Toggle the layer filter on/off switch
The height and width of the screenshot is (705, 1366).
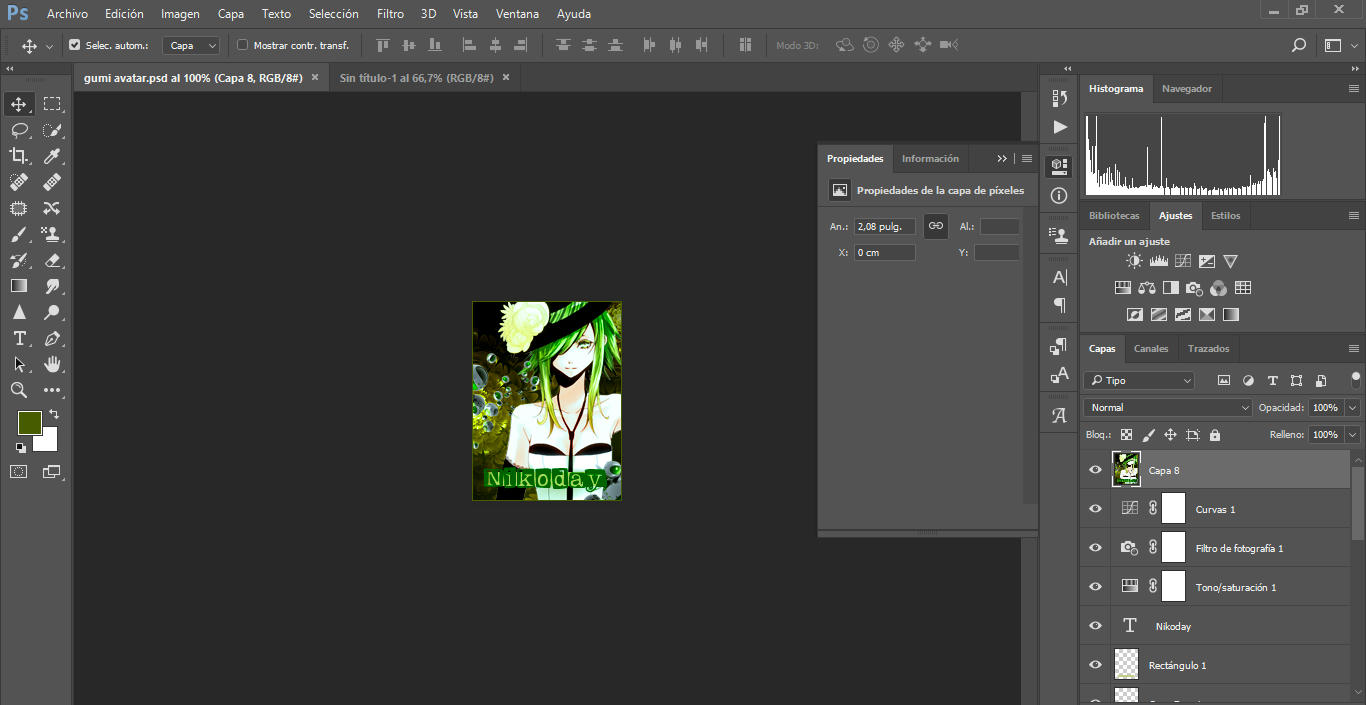coord(1355,379)
